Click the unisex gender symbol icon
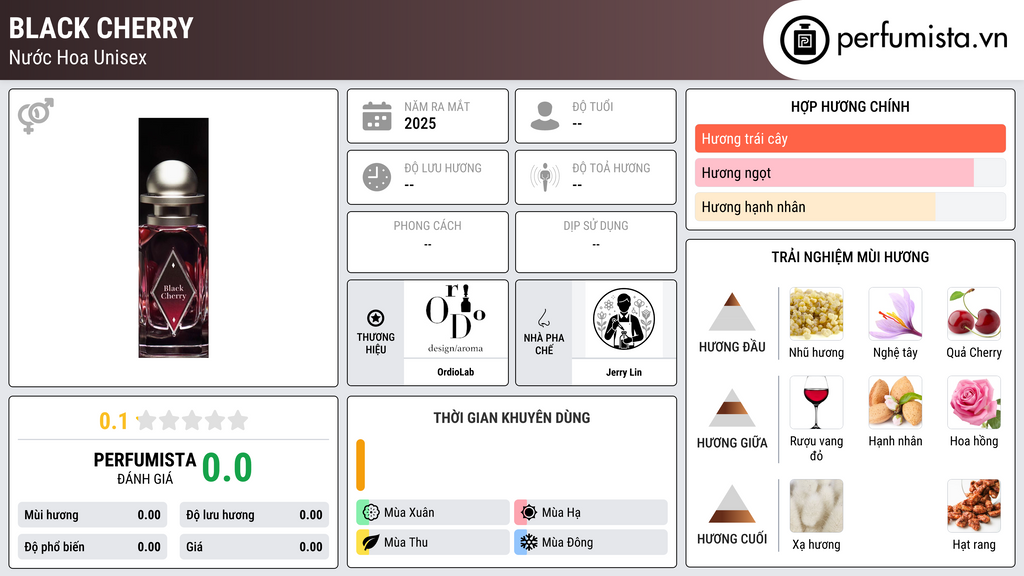 coord(36,116)
